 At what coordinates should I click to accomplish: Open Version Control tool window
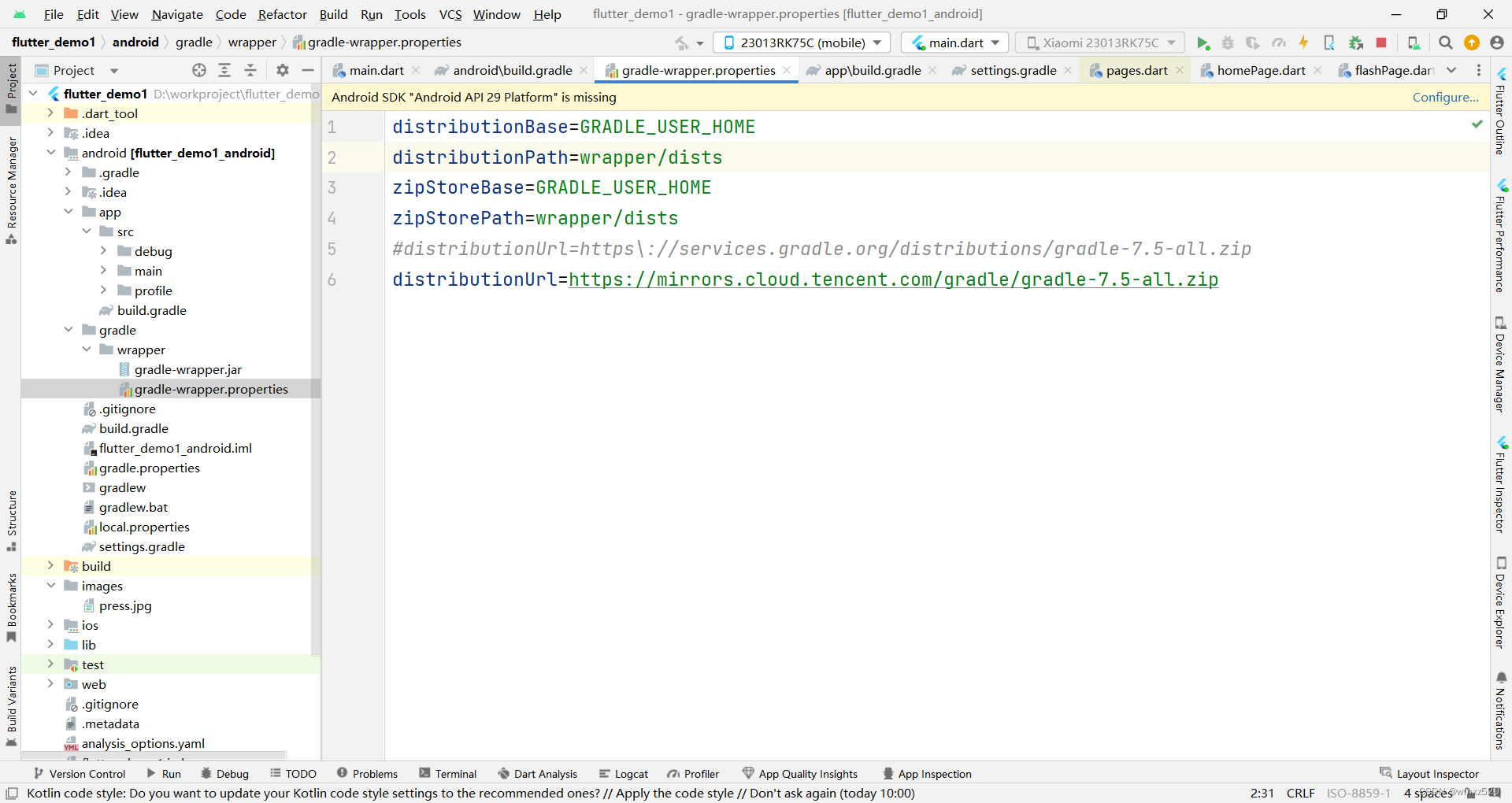point(79,774)
